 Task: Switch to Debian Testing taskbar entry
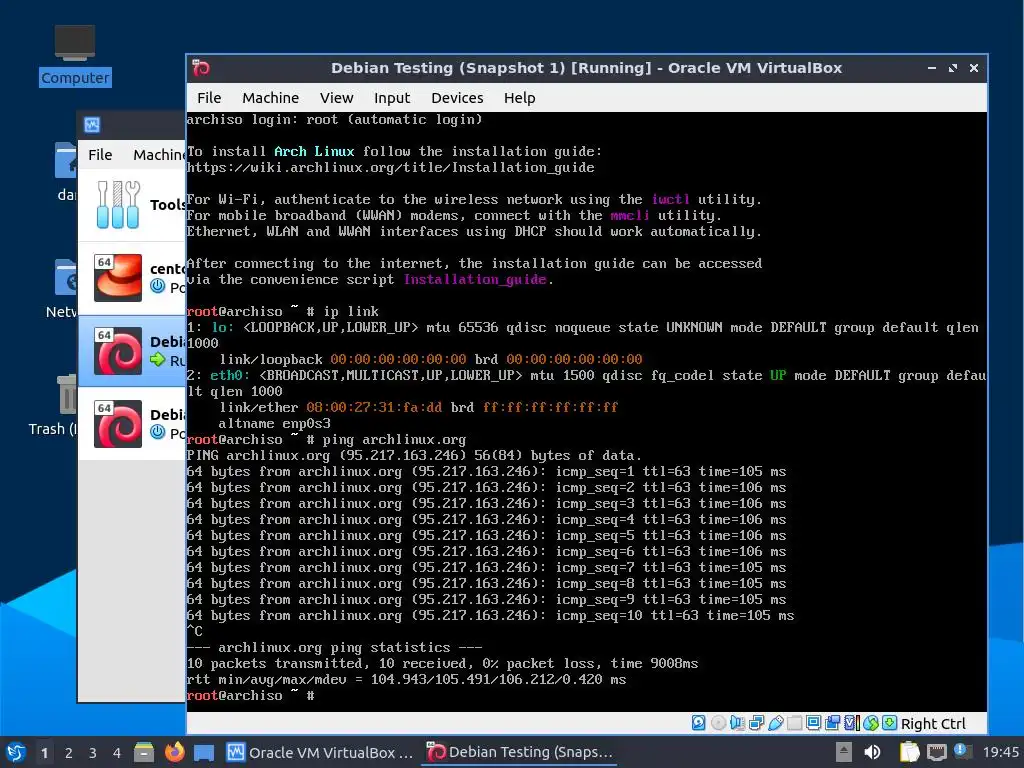(x=520, y=752)
